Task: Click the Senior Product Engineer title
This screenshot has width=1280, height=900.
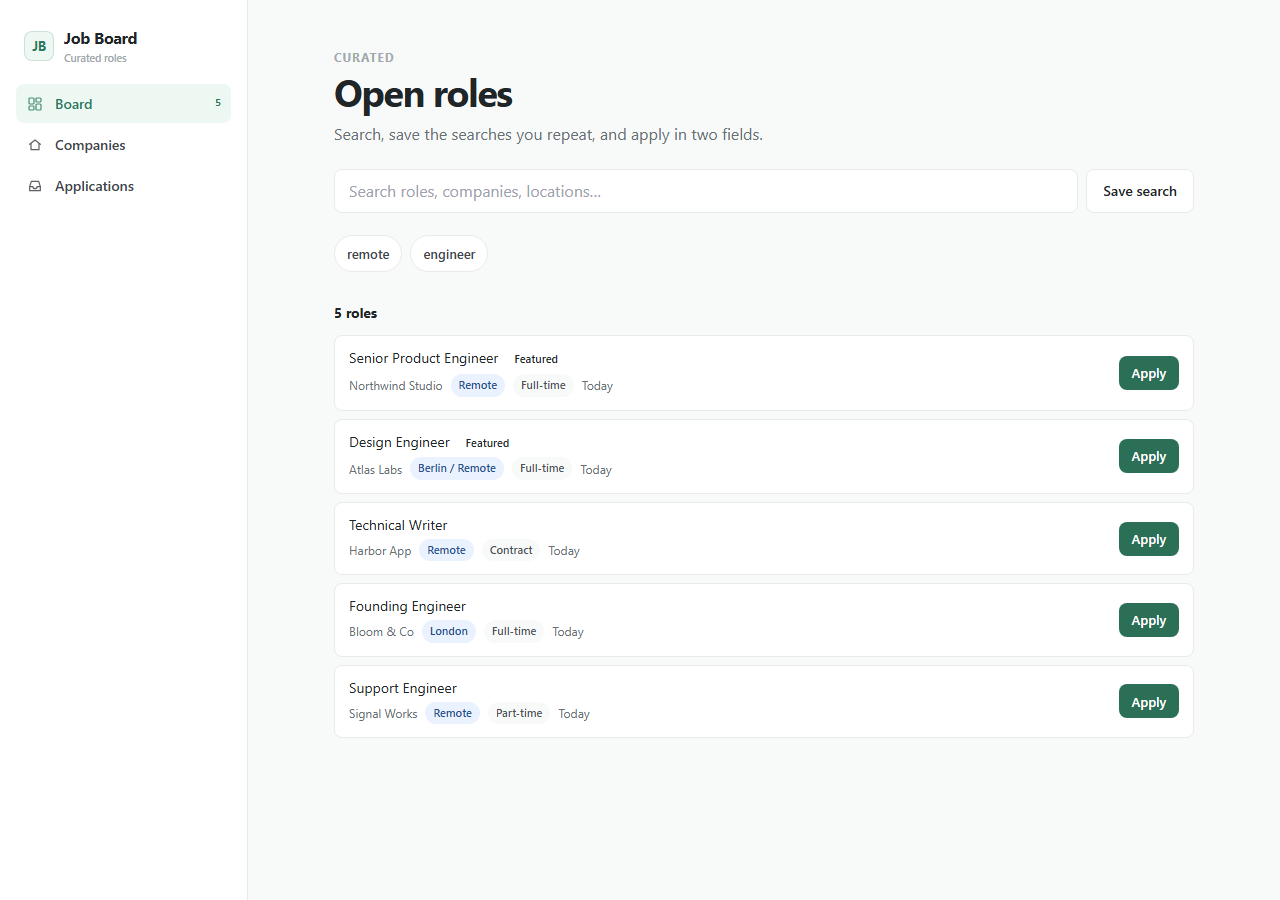Action: click(x=423, y=358)
